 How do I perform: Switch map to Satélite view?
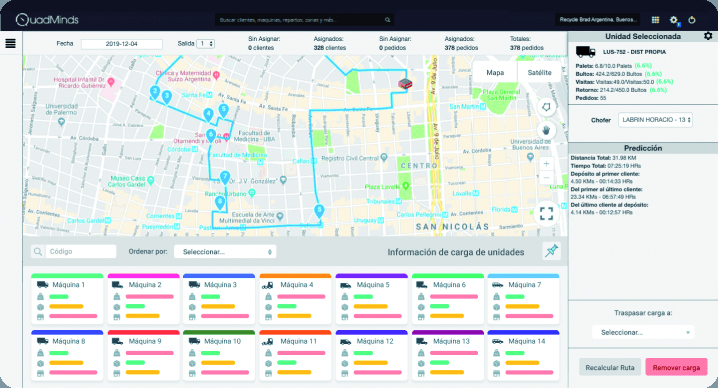point(539,72)
